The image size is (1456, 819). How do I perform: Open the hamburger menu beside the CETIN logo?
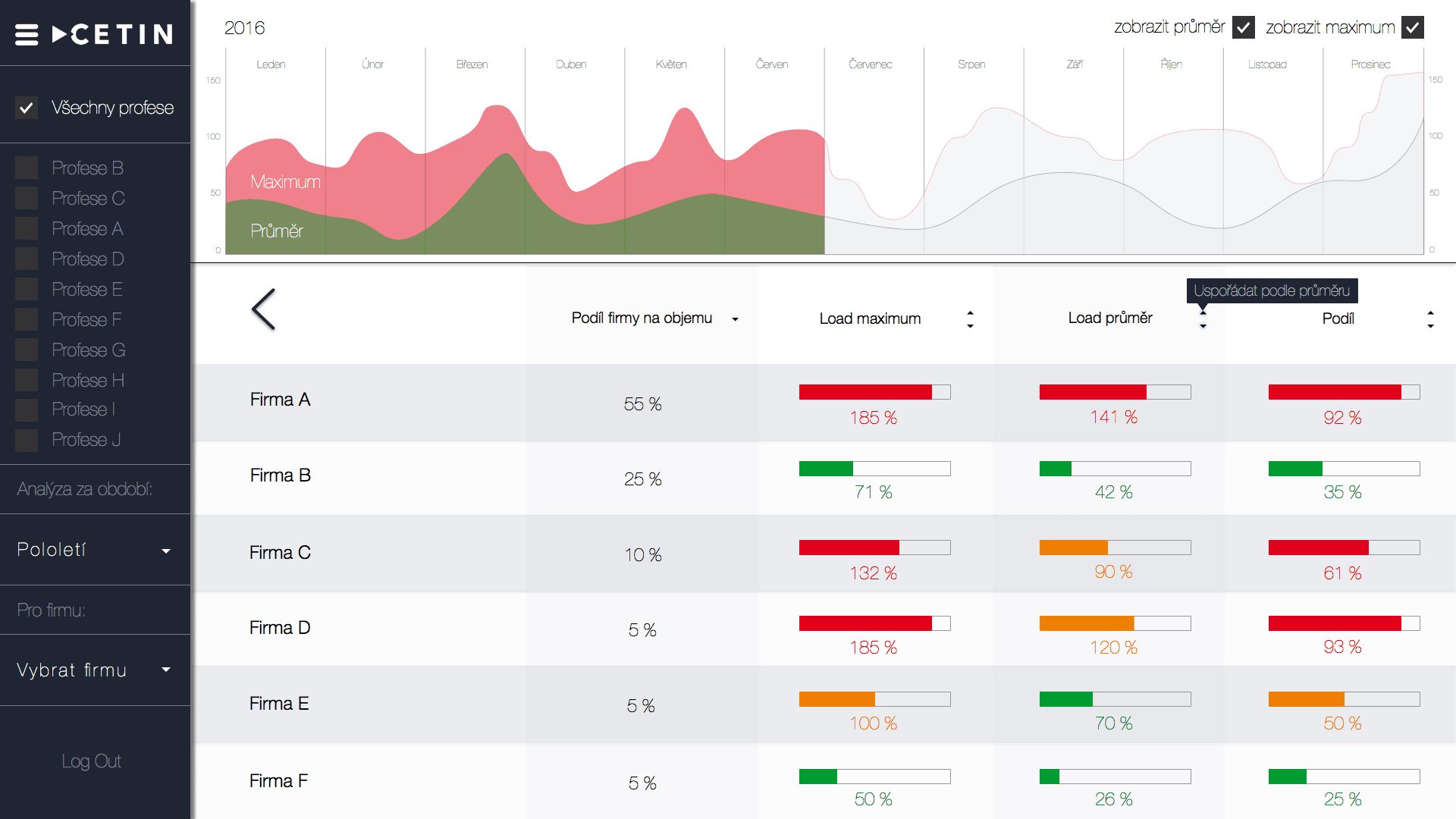click(27, 32)
